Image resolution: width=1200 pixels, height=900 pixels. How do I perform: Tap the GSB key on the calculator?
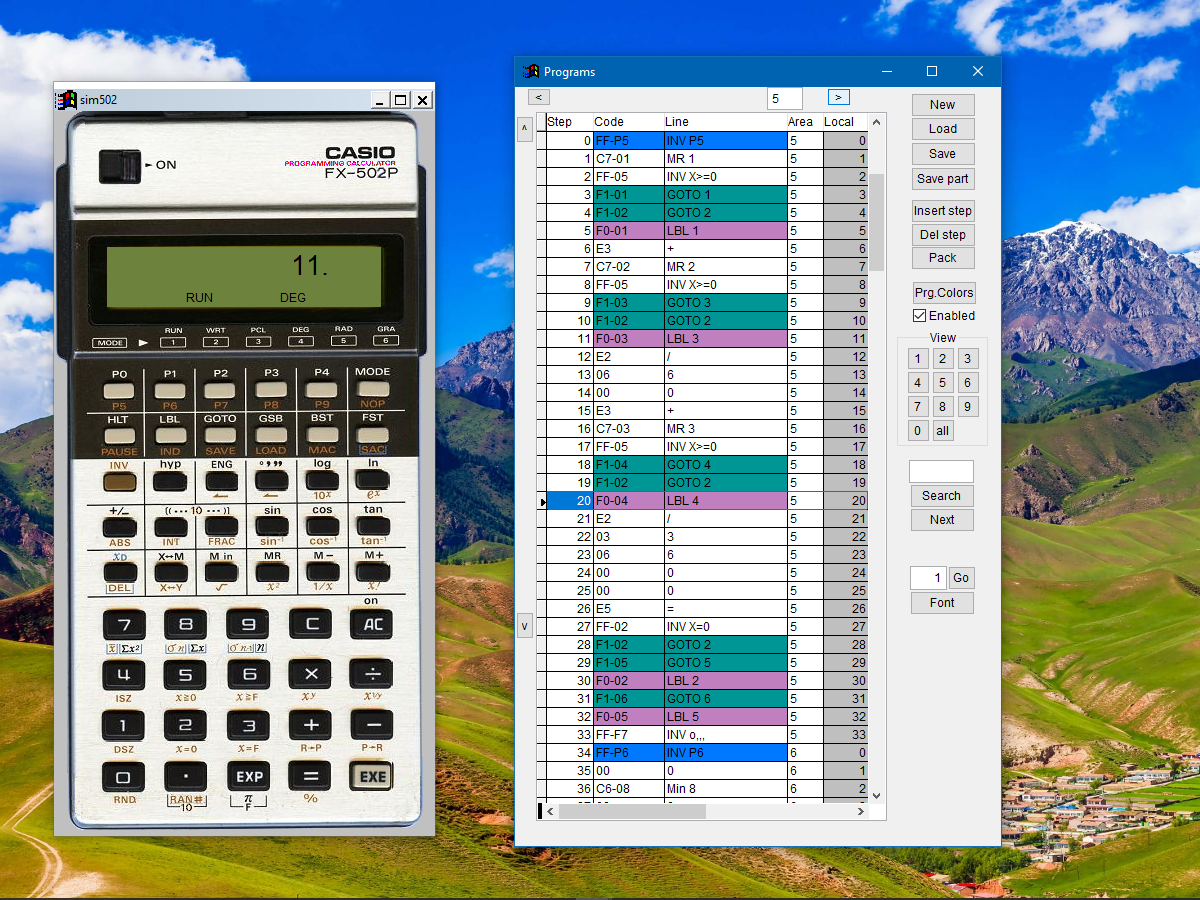pyautogui.click(x=271, y=435)
